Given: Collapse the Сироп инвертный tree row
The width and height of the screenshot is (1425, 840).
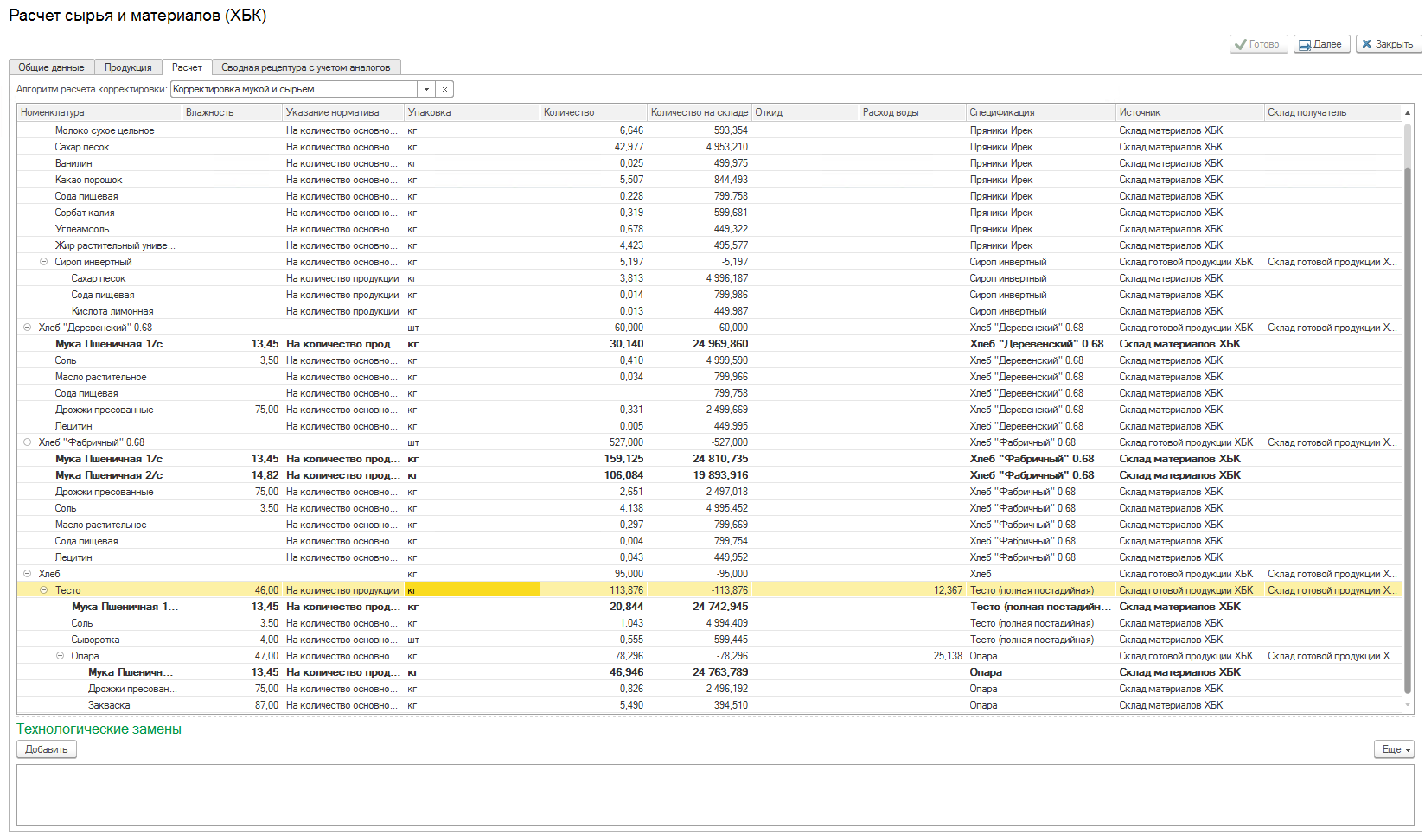Looking at the screenshot, I should point(43,262).
